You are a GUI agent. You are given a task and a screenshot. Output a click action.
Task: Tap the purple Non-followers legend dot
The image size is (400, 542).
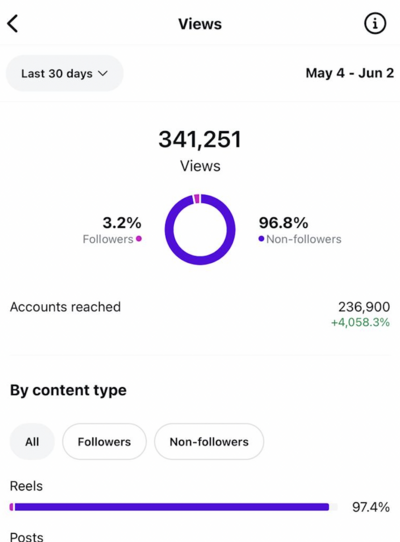261,239
